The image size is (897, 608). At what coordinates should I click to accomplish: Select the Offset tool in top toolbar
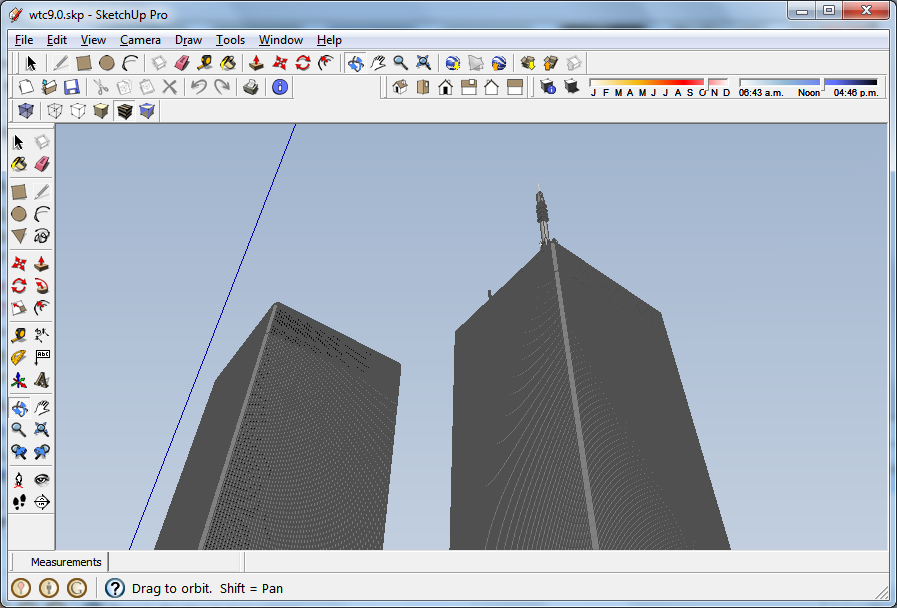(x=326, y=63)
